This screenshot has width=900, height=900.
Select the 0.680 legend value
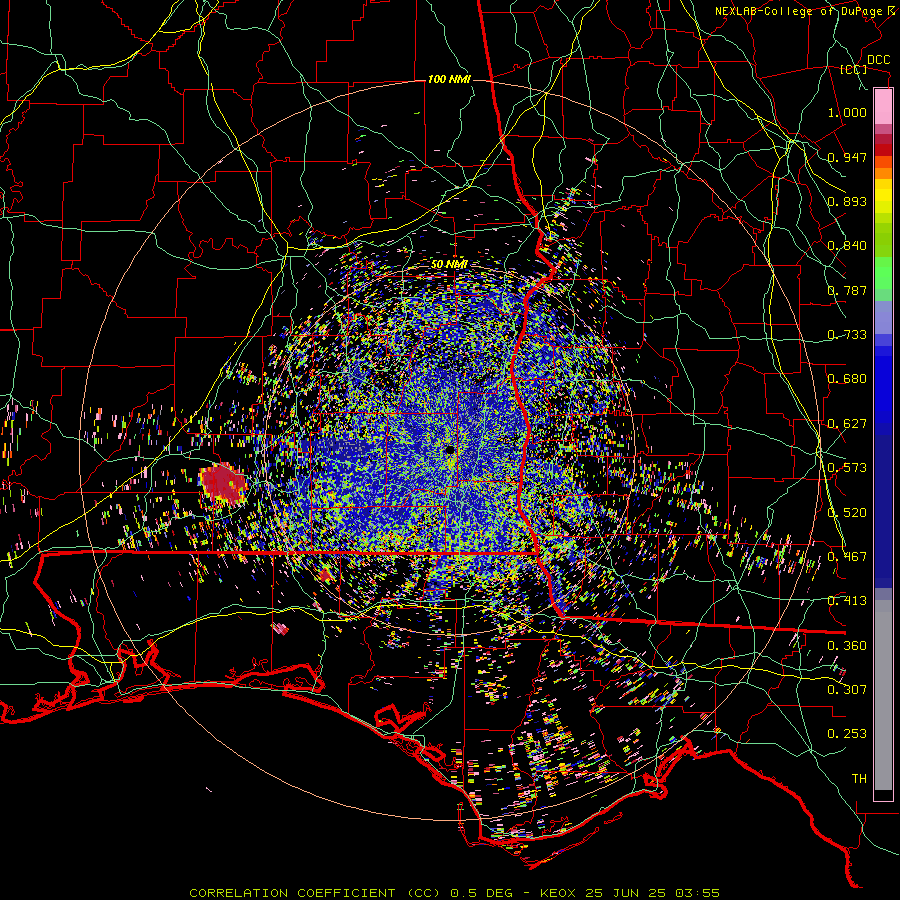pos(847,379)
